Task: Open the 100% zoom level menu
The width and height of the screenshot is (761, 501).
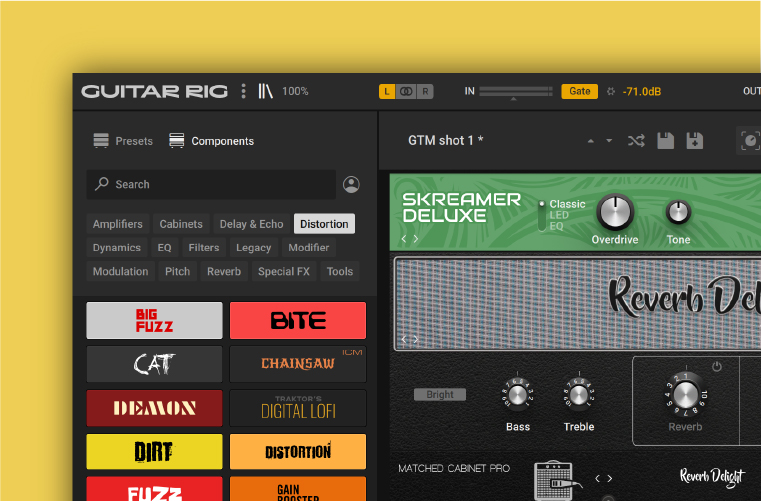Action: [295, 91]
